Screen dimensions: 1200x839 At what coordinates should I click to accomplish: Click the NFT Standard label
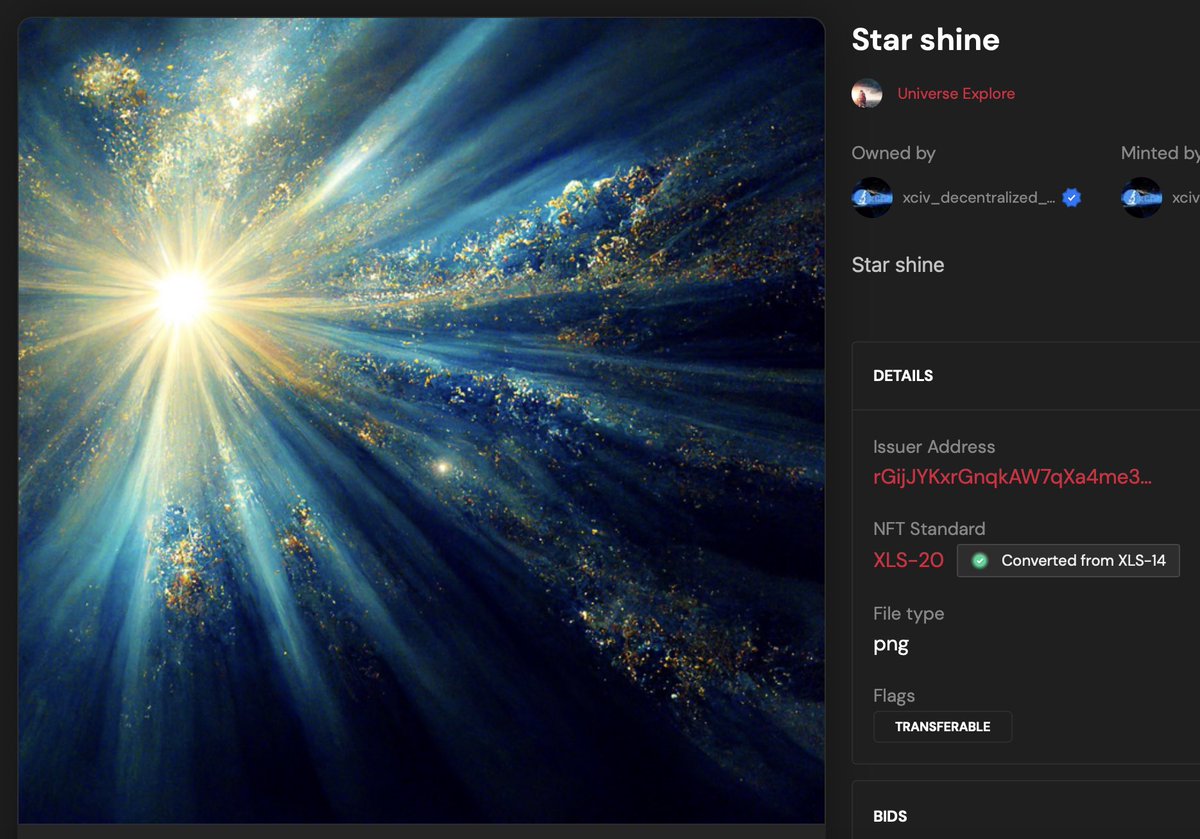929,529
